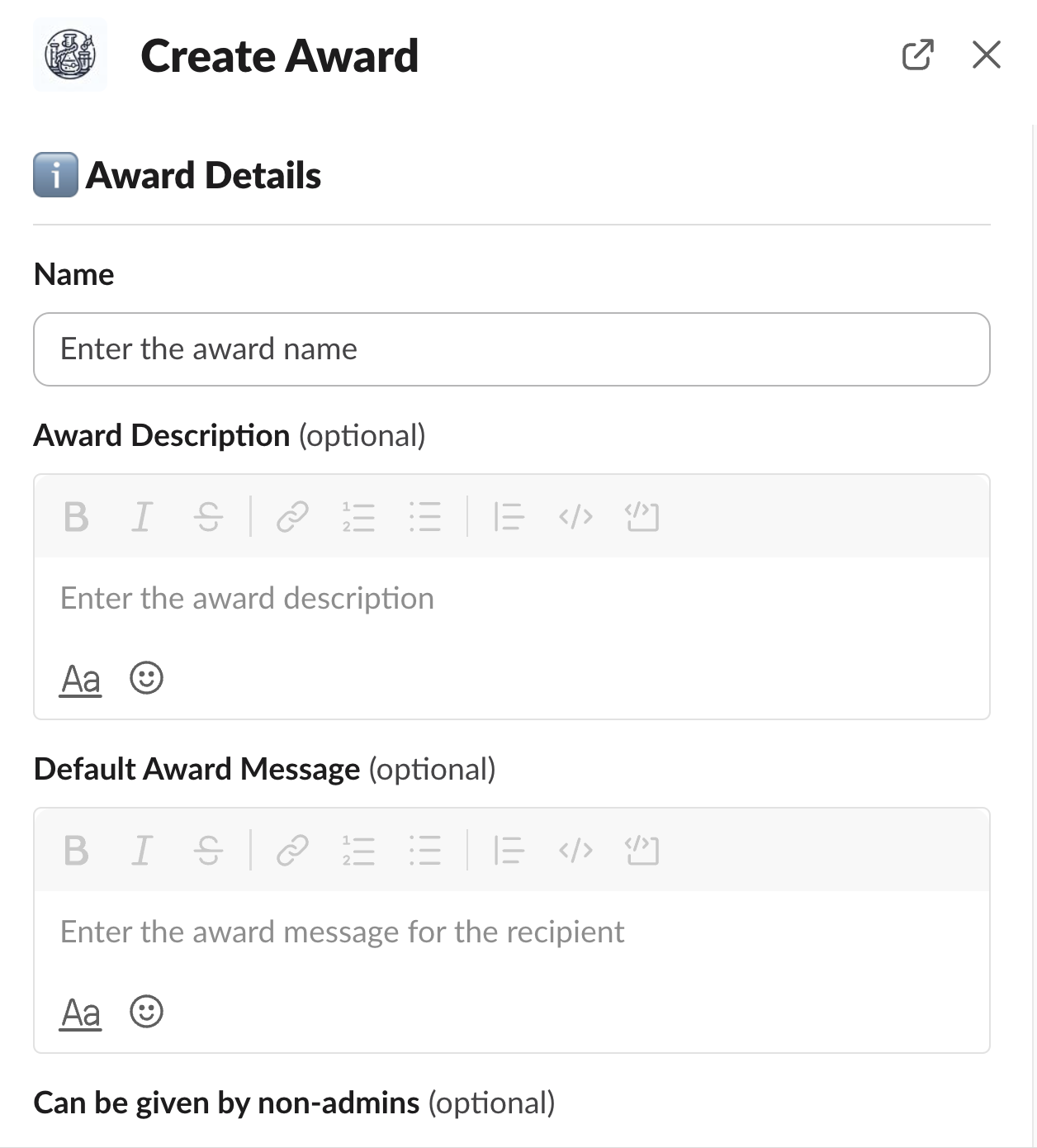Toggle bold in Award Description toolbar
Image resolution: width=1037 pixels, height=1148 pixels.
point(76,518)
